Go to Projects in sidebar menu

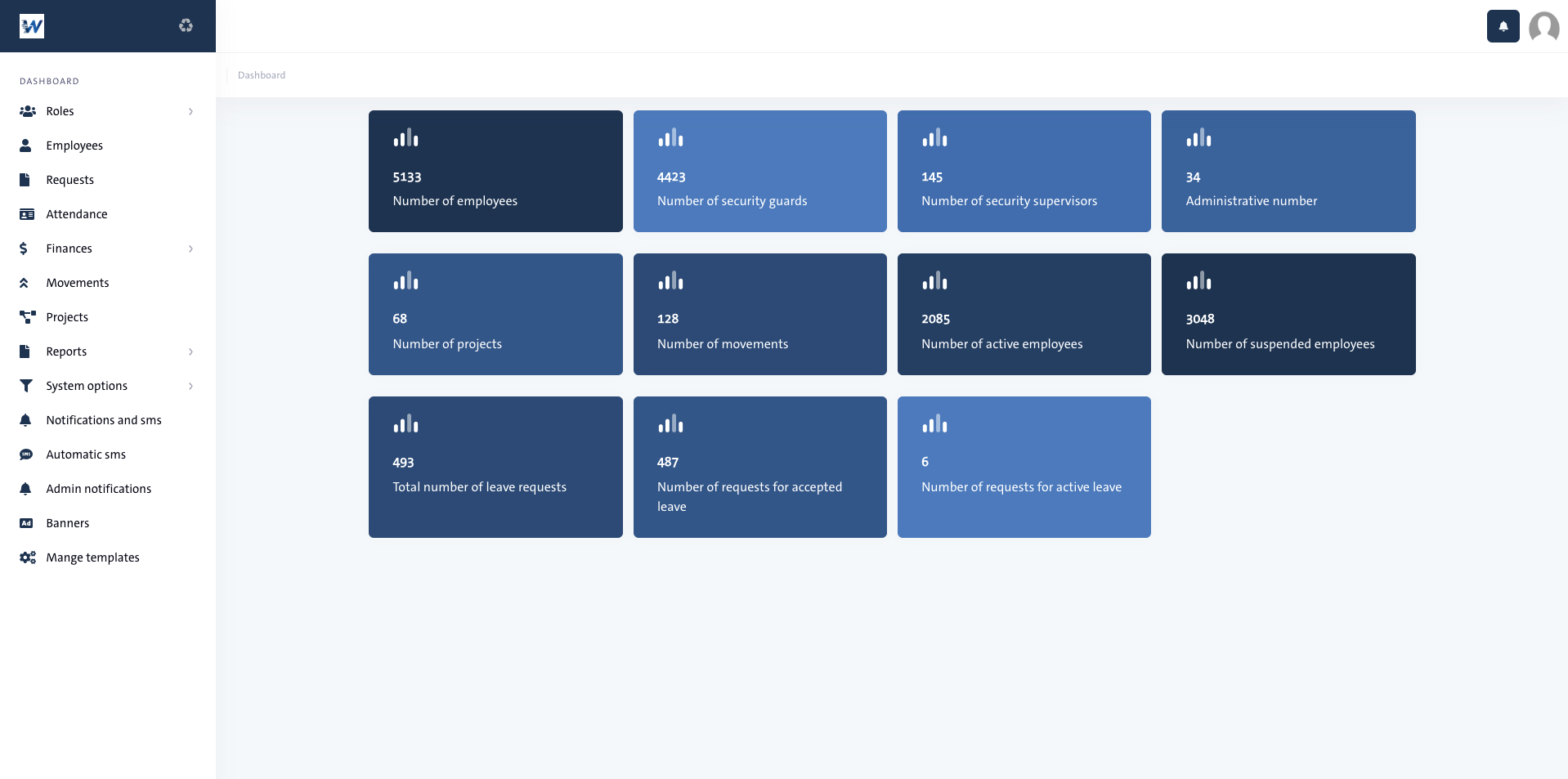tap(67, 317)
